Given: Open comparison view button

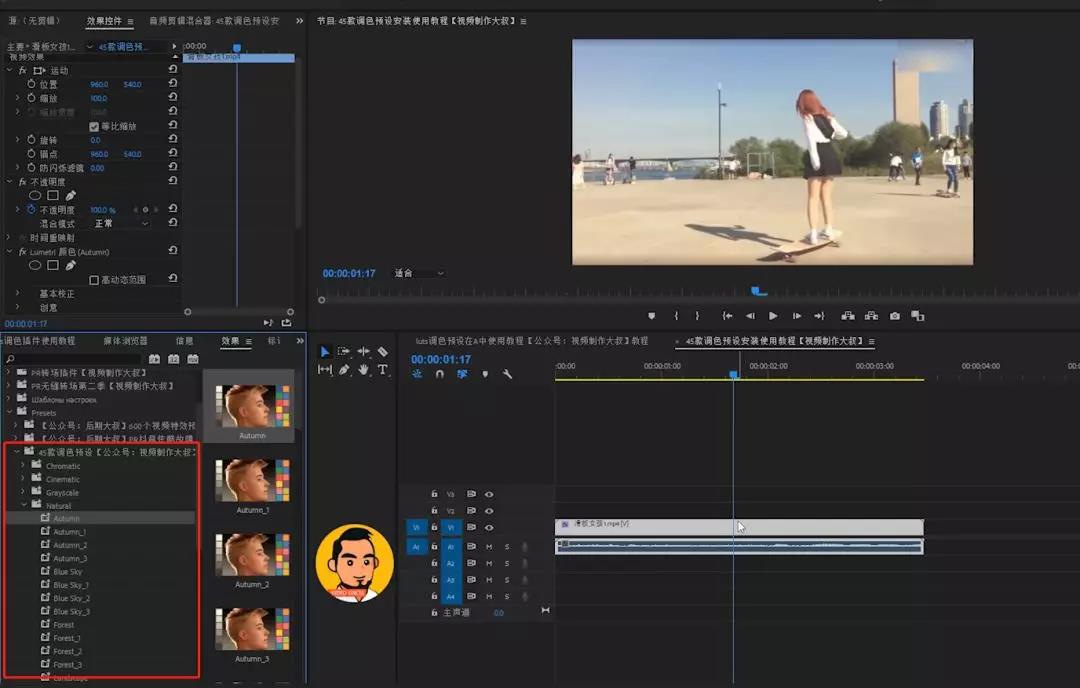Looking at the screenshot, I should pos(917,316).
